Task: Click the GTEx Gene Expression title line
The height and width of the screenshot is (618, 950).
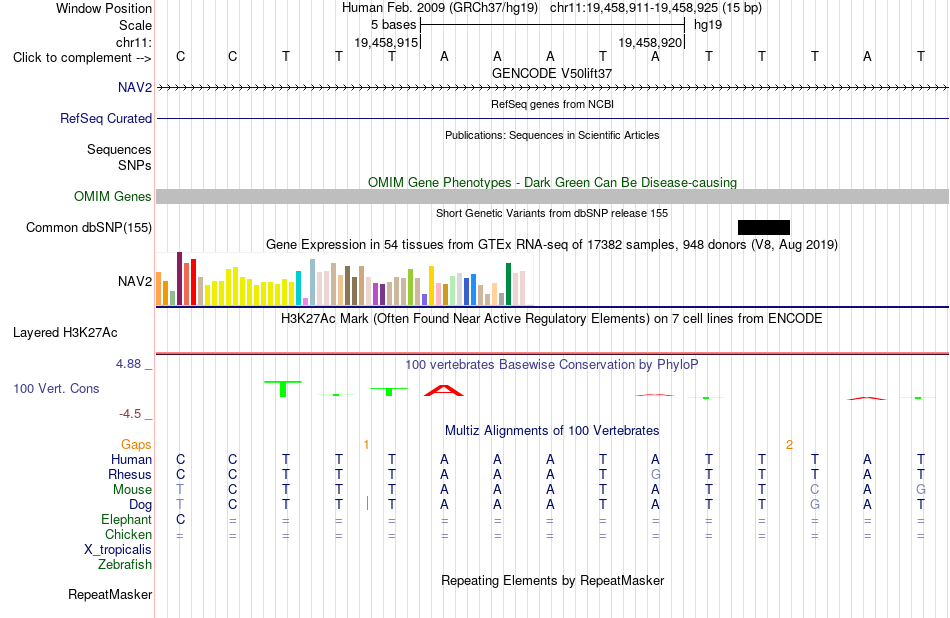Action: [x=552, y=245]
